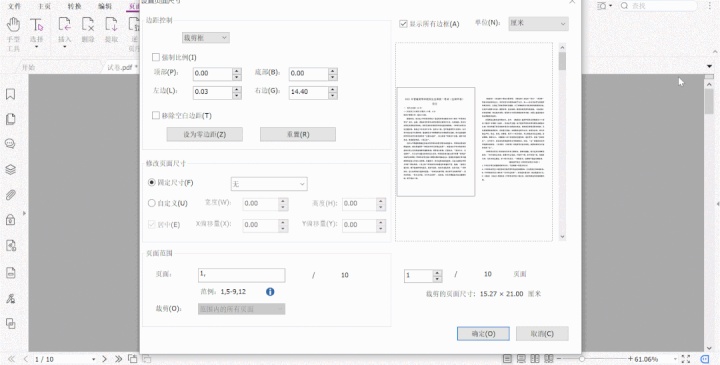The image size is (720, 365).
Task: Open the 单位 units dropdown (厘米)
Action: coord(538,23)
